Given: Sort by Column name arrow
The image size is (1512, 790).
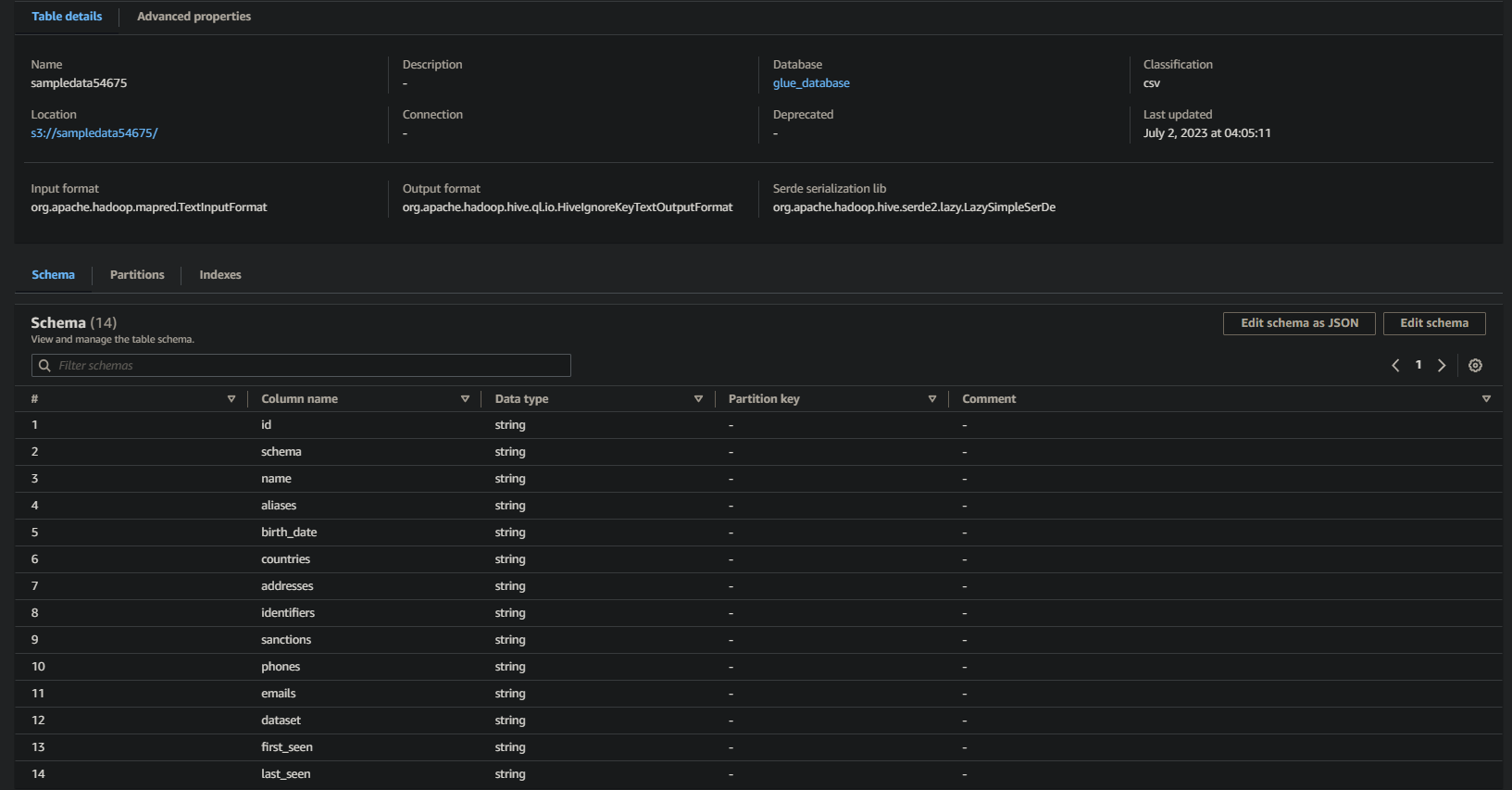Looking at the screenshot, I should click(465, 399).
